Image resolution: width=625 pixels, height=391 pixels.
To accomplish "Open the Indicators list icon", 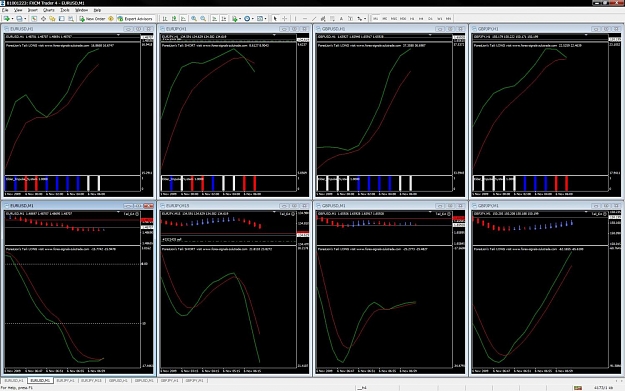I will pos(234,18).
